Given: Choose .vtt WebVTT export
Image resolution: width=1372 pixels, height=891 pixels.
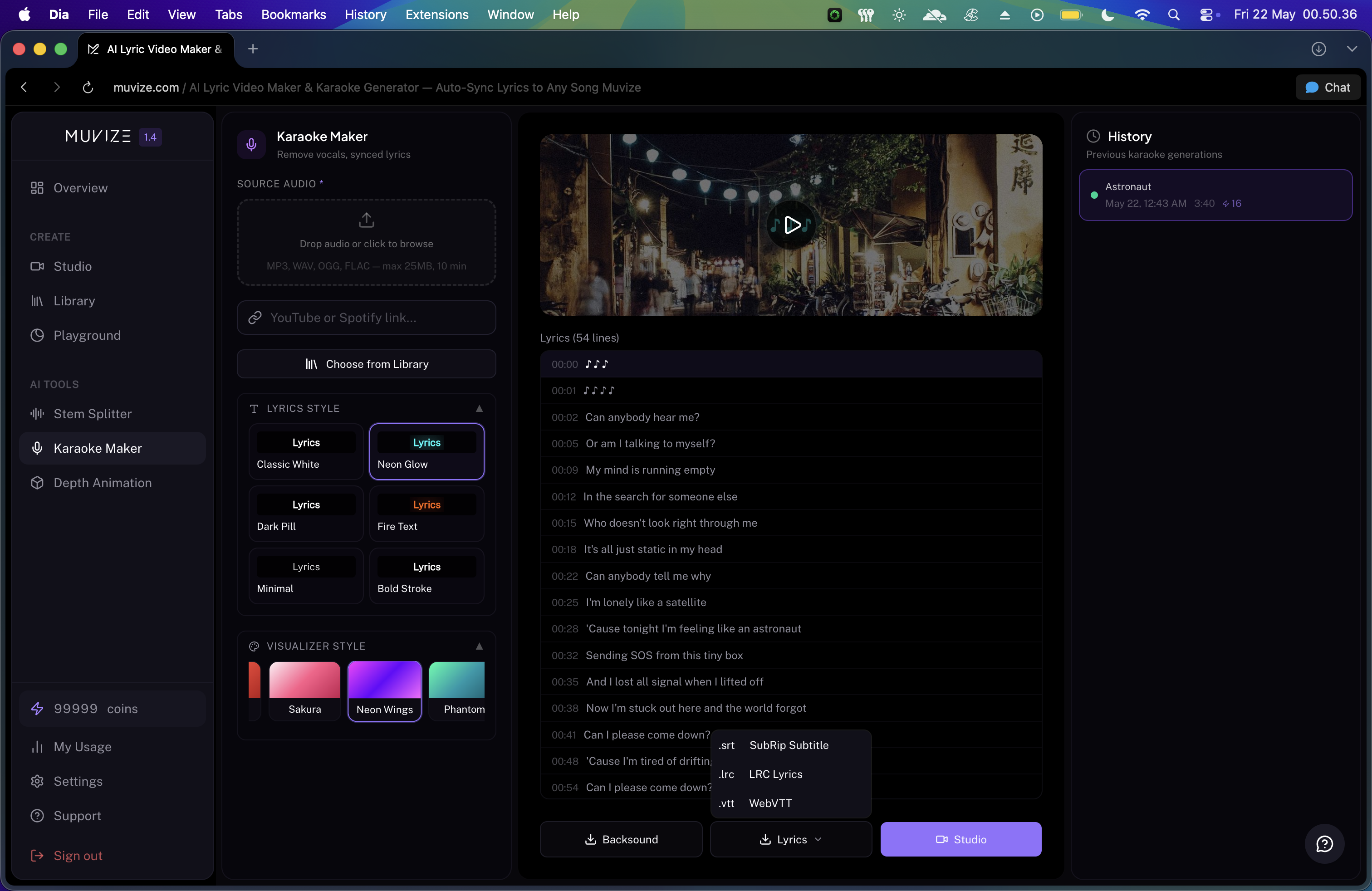Looking at the screenshot, I should point(791,803).
